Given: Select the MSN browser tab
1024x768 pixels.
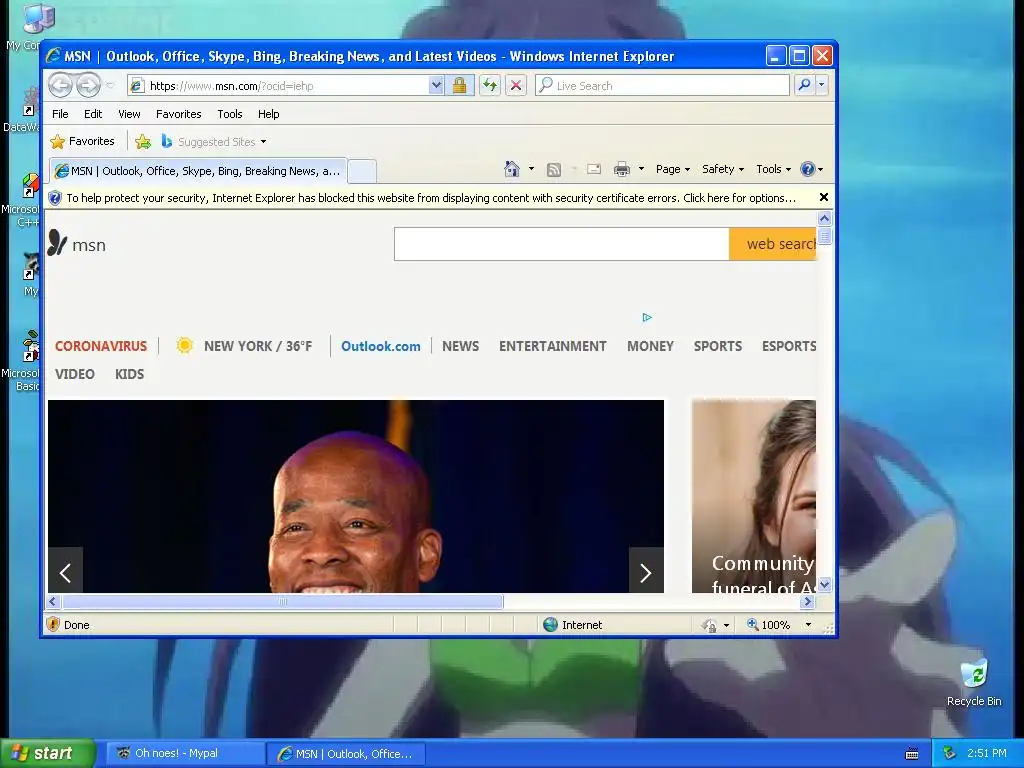Looking at the screenshot, I should [198, 171].
